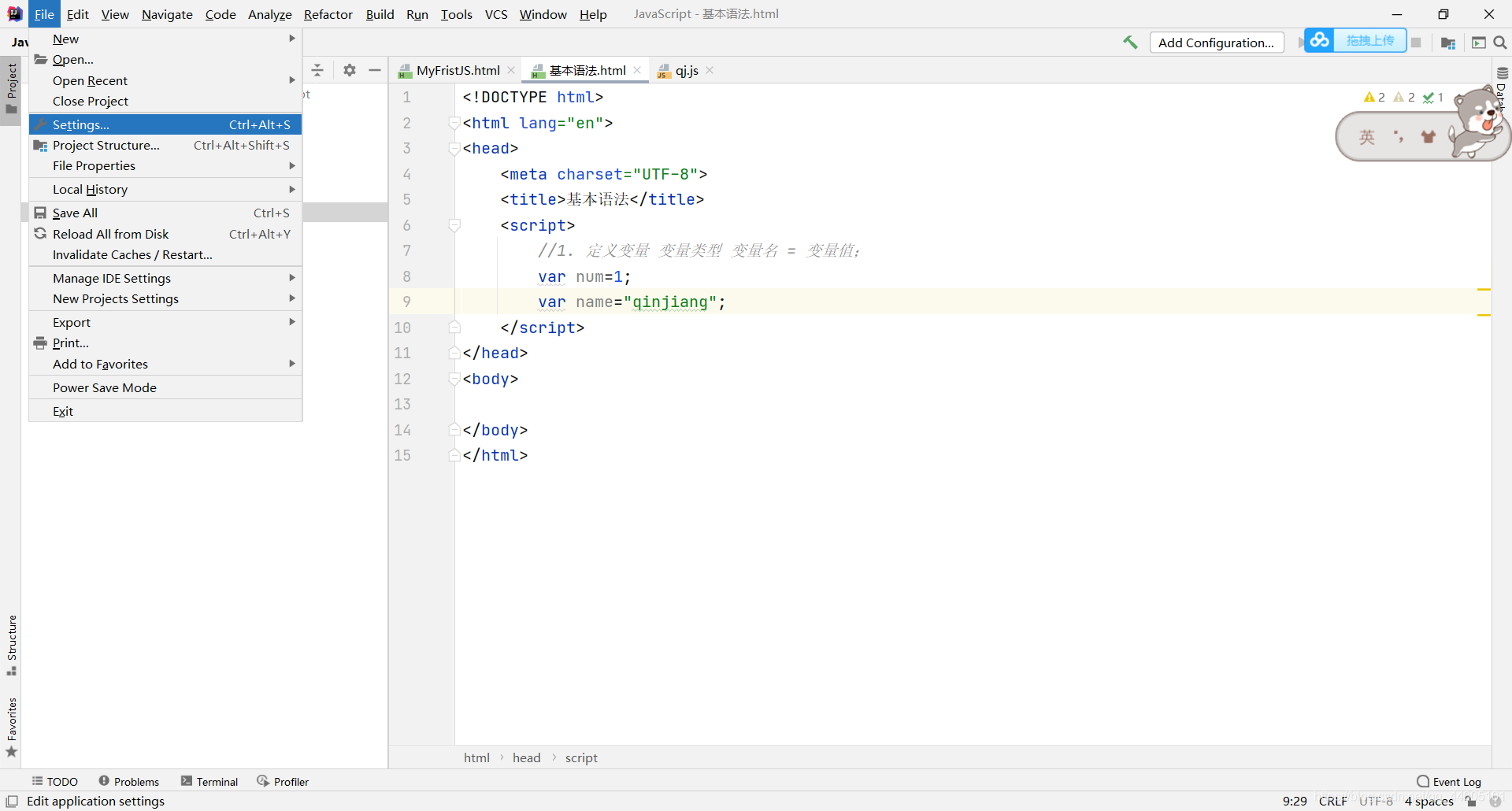Collapse the script fold marker on line 6
The height and width of the screenshot is (811, 1512).
coord(454,225)
